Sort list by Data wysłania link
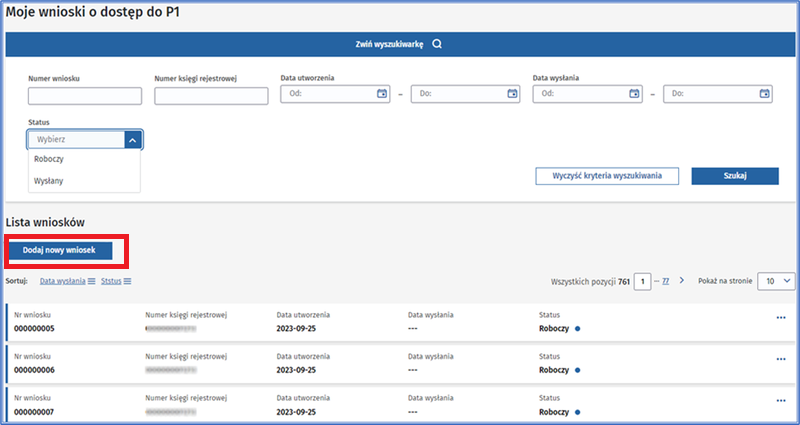The width and height of the screenshot is (800, 425). coord(62,281)
